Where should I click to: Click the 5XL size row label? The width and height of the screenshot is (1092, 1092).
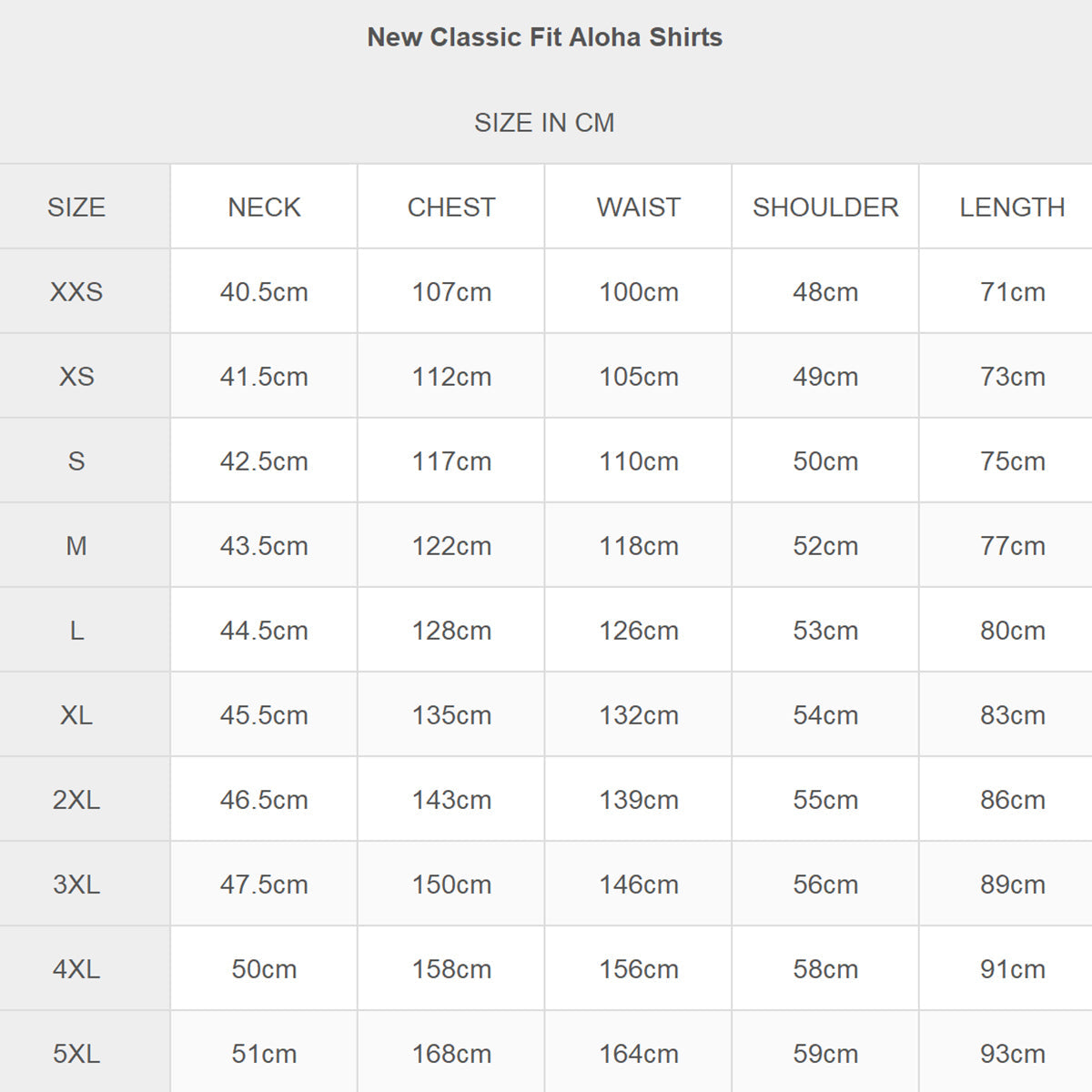pyautogui.click(x=76, y=1054)
